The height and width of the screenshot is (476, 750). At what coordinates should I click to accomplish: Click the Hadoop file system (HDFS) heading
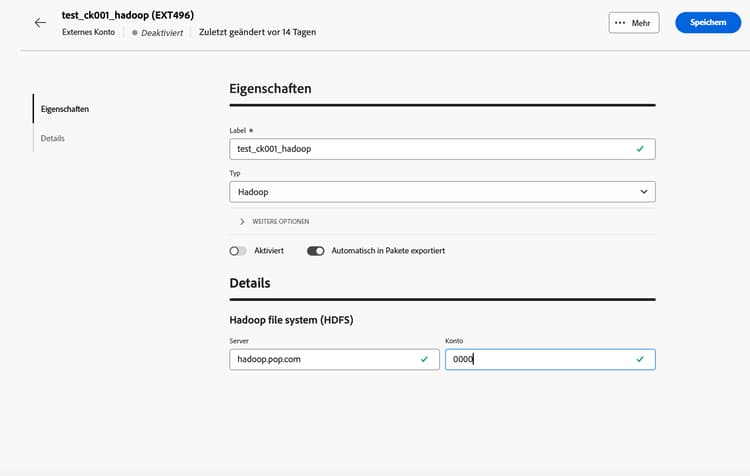point(291,320)
